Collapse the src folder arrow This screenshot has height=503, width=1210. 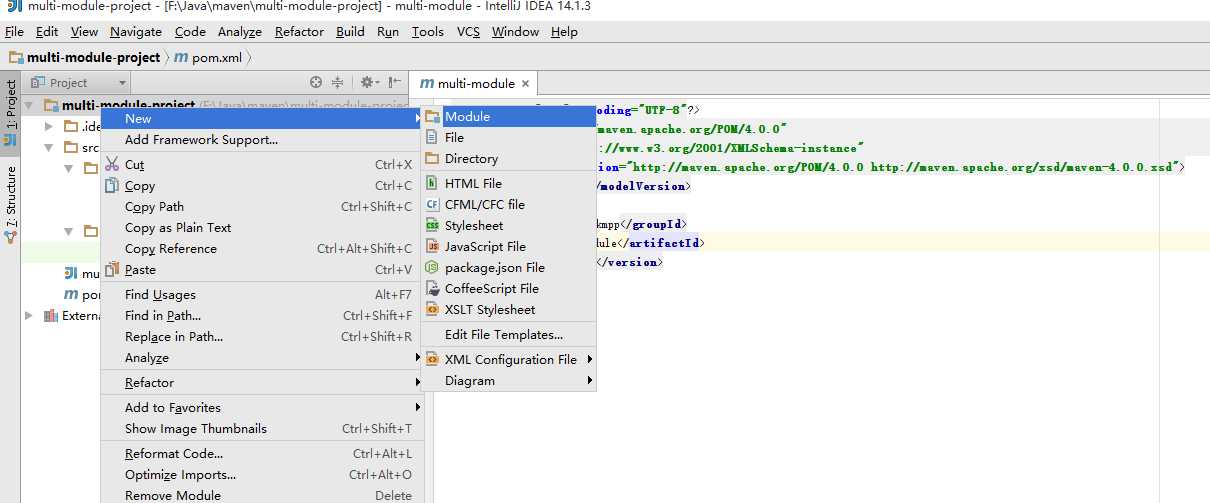[x=49, y=147]
